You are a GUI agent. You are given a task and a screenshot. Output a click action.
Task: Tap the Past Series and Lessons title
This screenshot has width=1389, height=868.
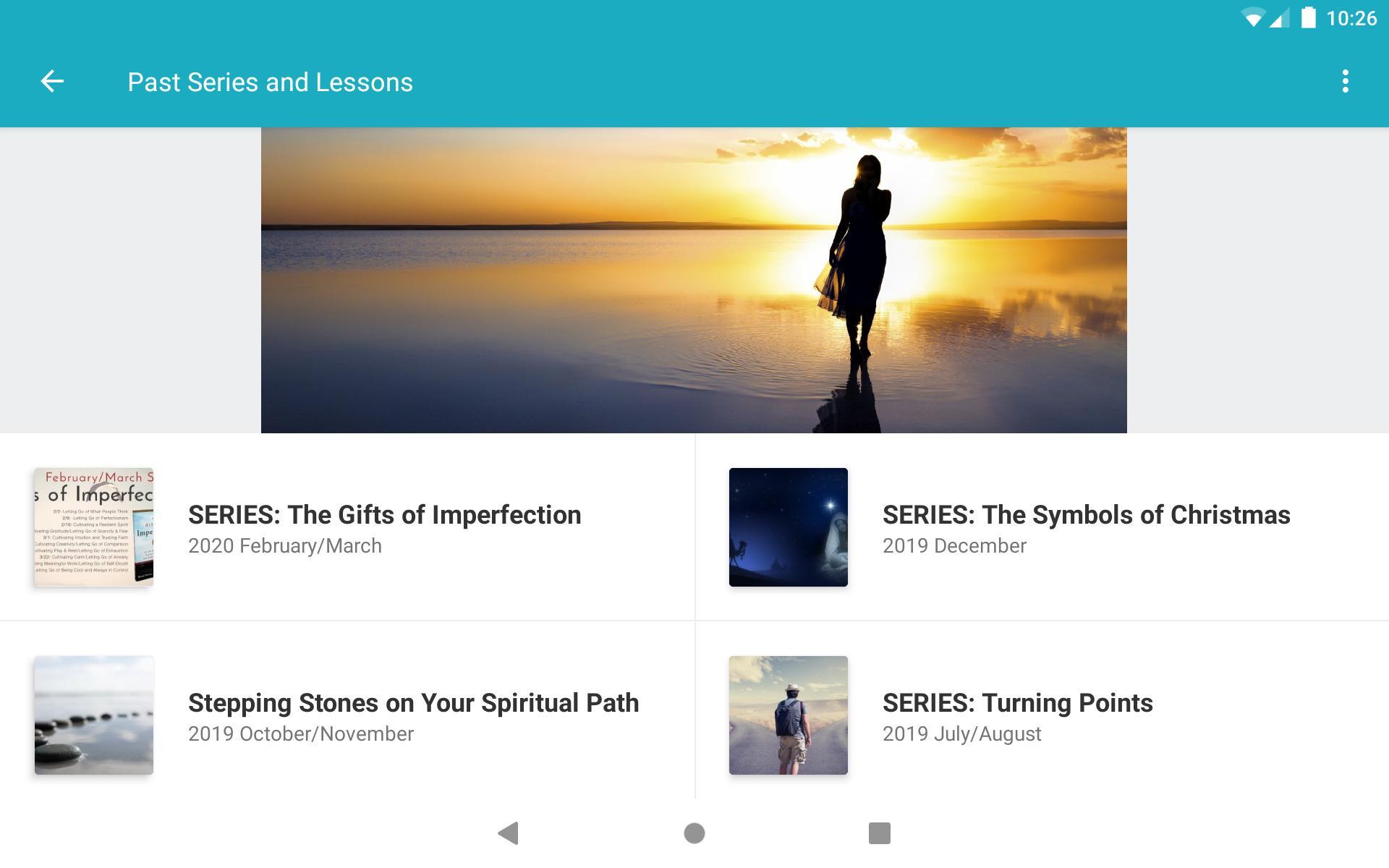(x=270, y=82)
